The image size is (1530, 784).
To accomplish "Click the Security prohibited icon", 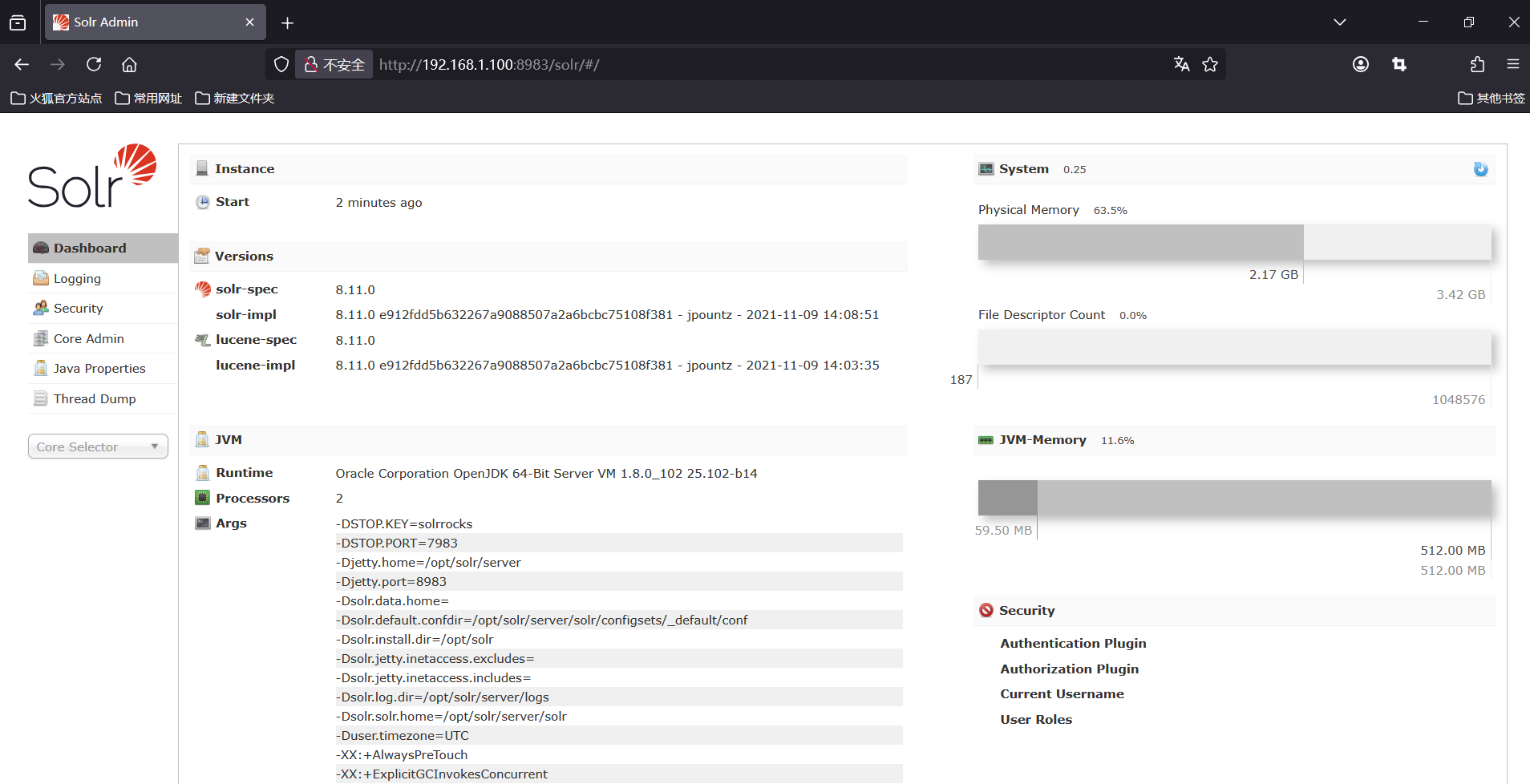I will coord(986,610).
